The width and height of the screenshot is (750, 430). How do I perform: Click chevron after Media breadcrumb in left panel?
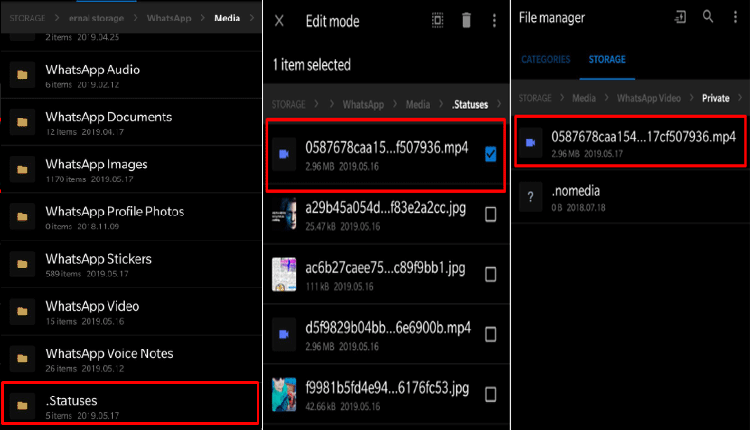[x=252, y=18]
